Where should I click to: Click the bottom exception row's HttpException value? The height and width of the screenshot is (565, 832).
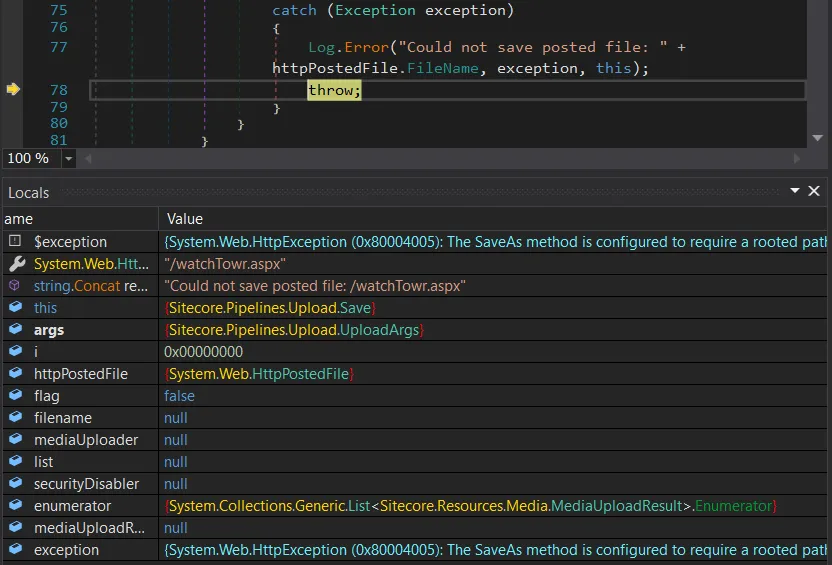pyautogui.click(x=495, y=550)
